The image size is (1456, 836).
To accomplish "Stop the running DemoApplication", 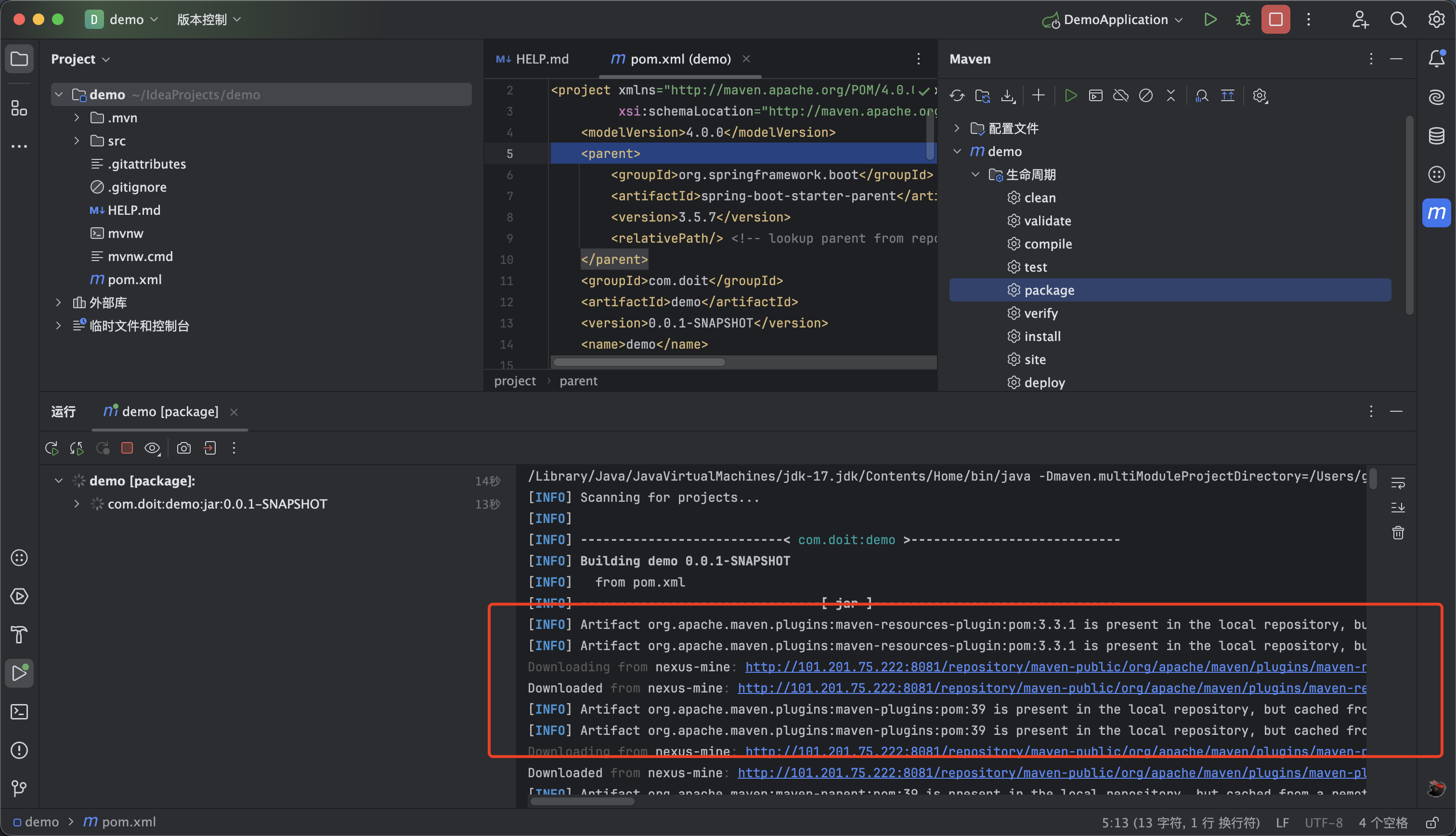I will [x=1275, y=20].
